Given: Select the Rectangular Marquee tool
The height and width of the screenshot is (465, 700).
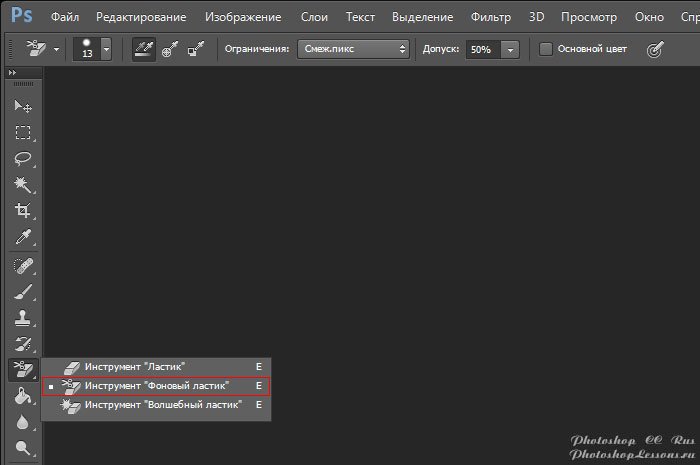Looking at the screenshot, I should pos(22,132).
